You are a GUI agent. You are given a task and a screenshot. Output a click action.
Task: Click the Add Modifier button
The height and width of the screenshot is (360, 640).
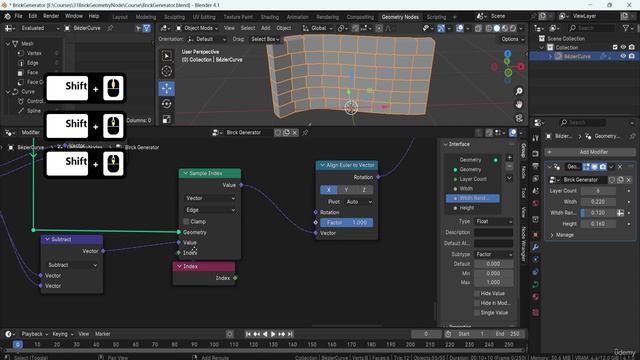click(590, 152)
